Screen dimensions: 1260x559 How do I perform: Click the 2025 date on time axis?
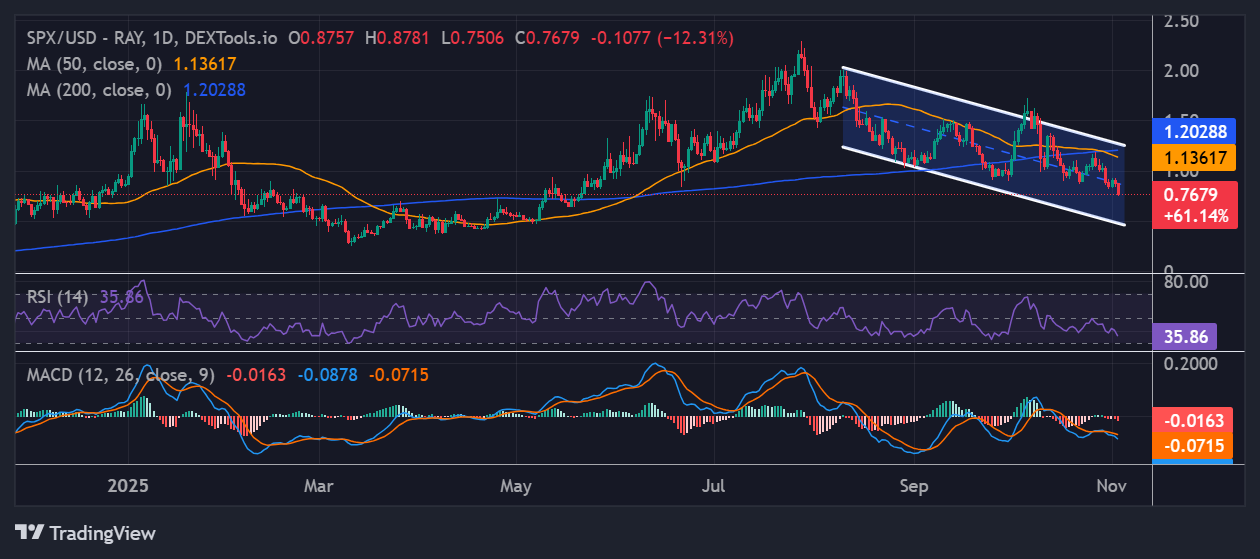click(127, 486)
